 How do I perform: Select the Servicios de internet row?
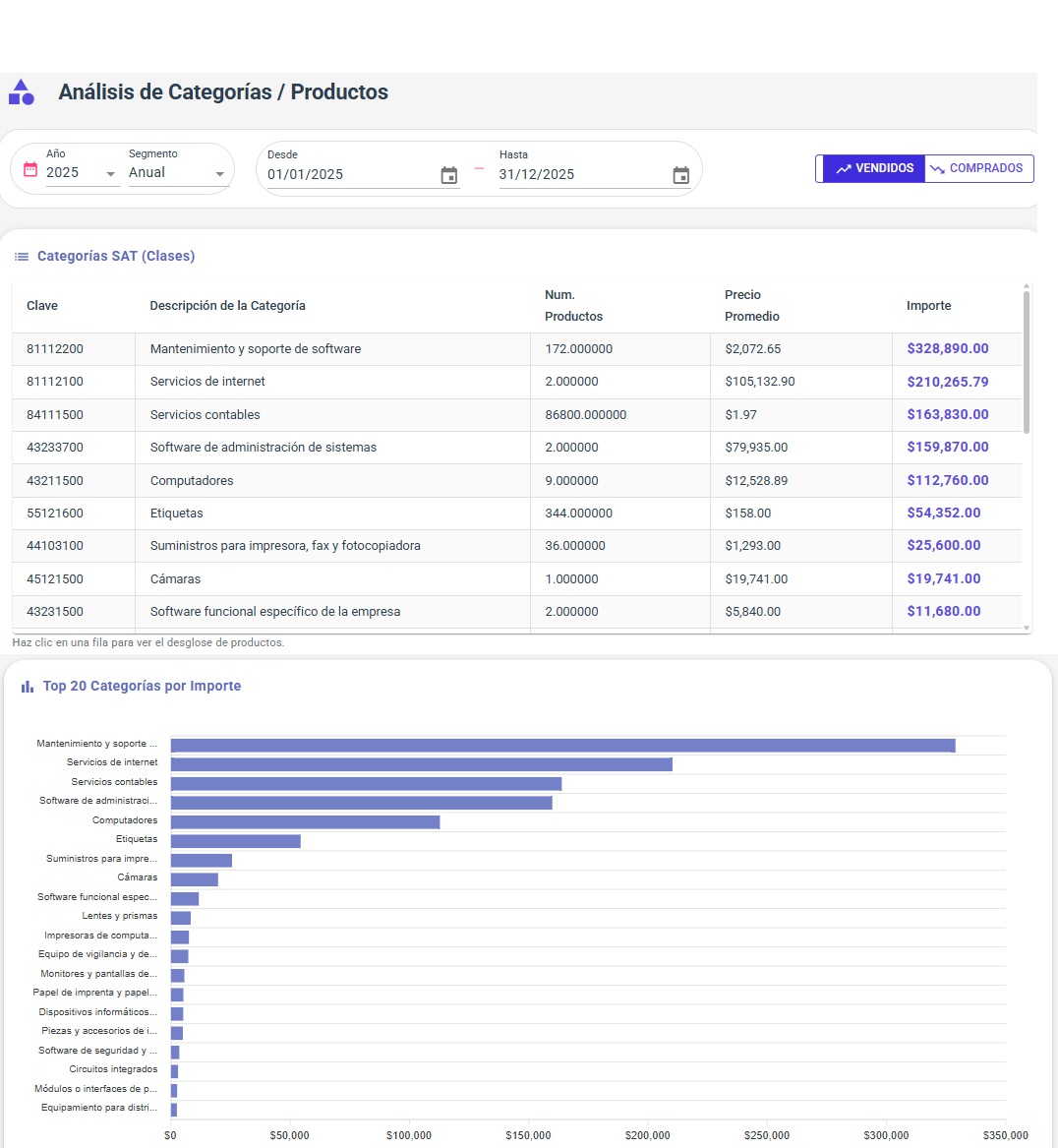tap(207, 382)
